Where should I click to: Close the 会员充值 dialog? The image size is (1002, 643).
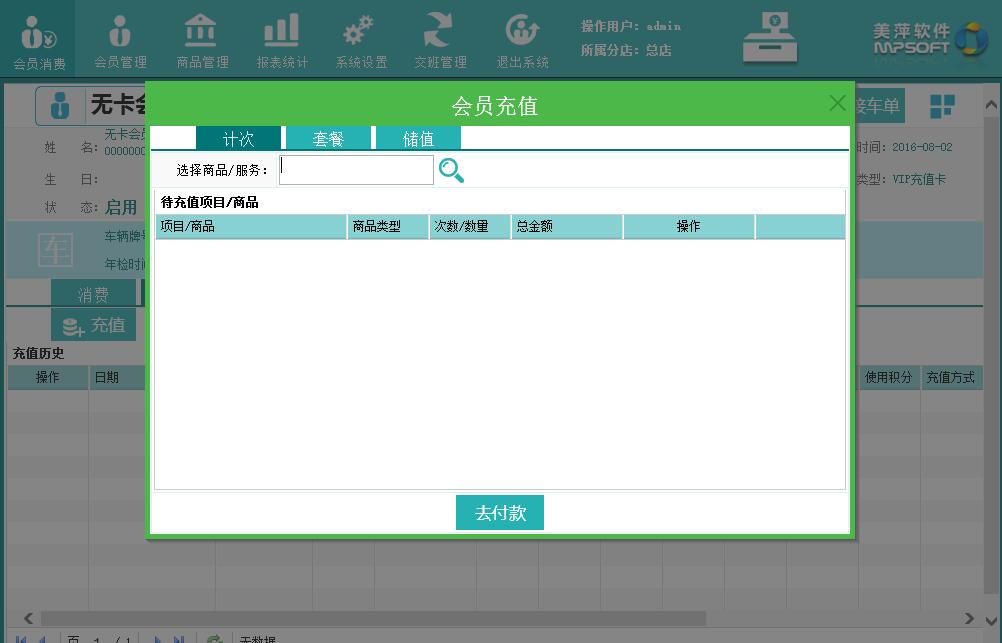tap(837, 103)
